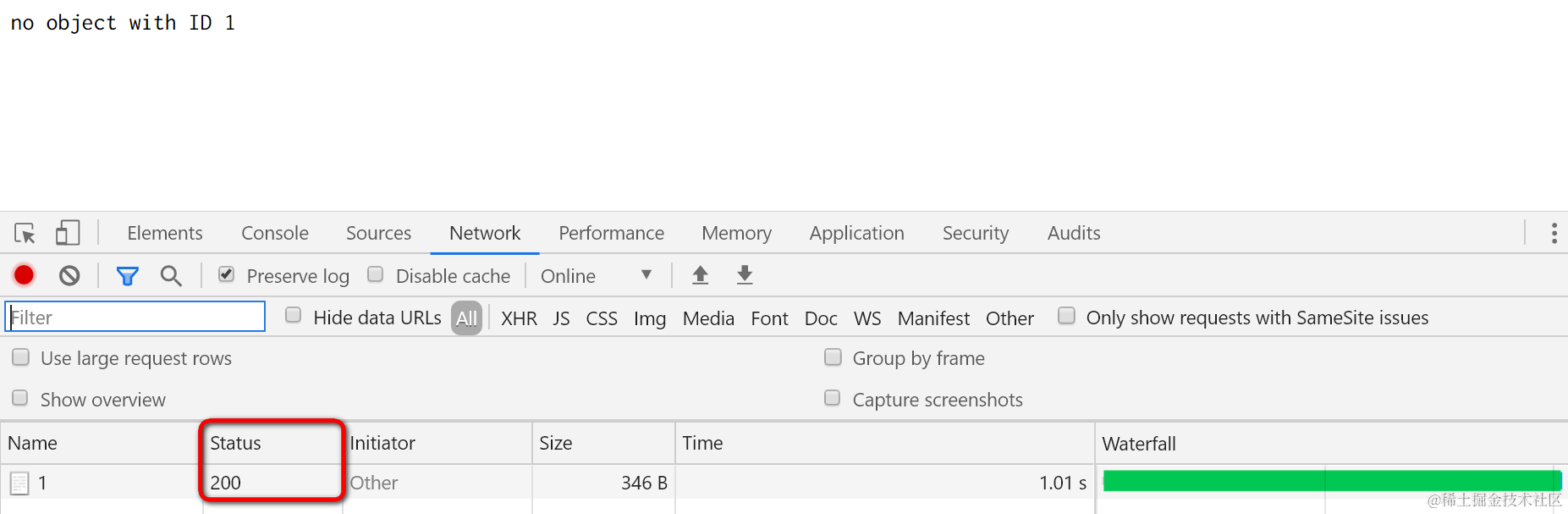This screenshot has height=514, width=1568.
Task: Open the Online throttling dropdown
Action: coord(596,276)
